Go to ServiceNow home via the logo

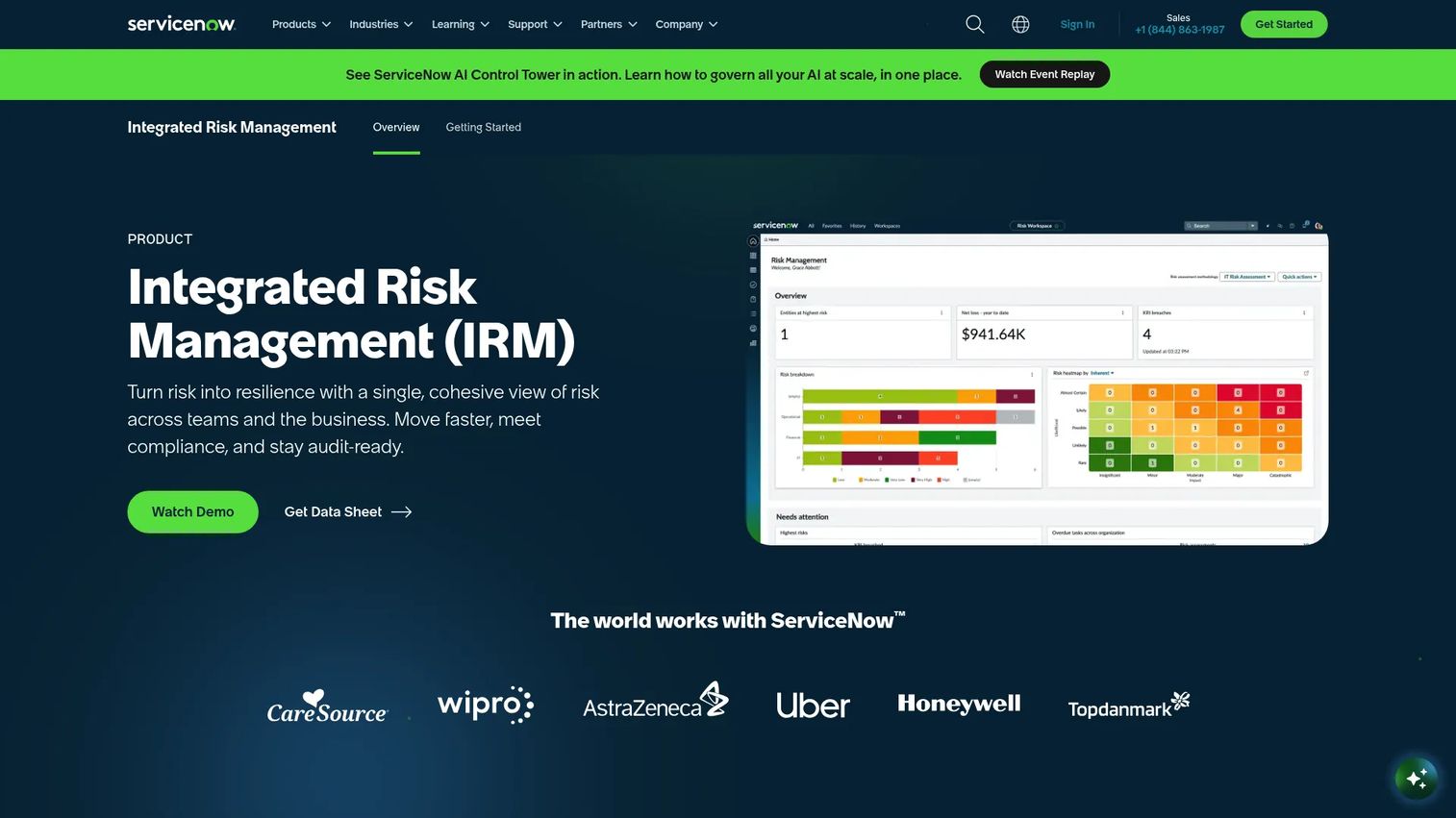(x=182, y=24)
